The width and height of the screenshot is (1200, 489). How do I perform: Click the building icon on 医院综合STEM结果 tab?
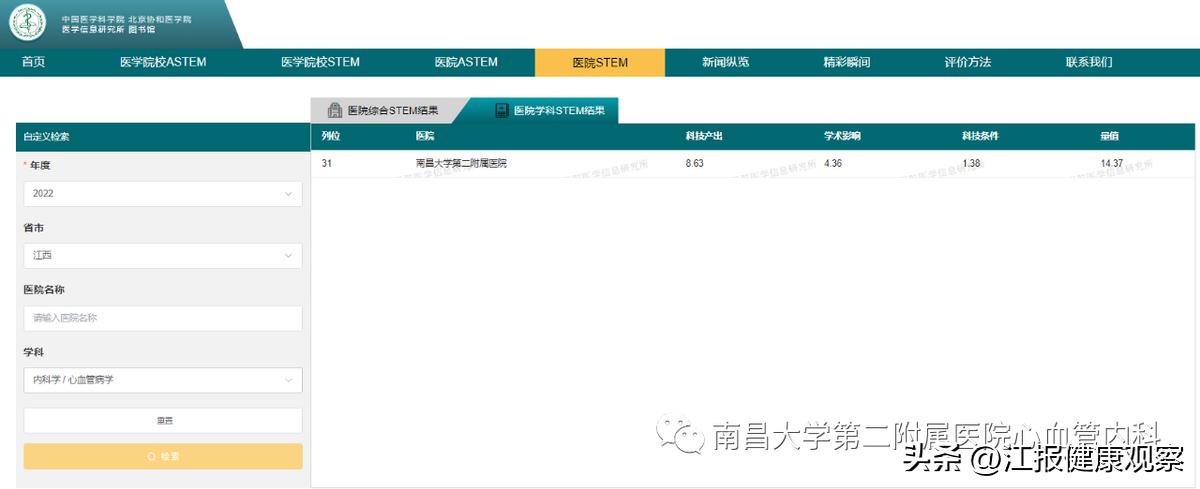[x=335, y=111]
